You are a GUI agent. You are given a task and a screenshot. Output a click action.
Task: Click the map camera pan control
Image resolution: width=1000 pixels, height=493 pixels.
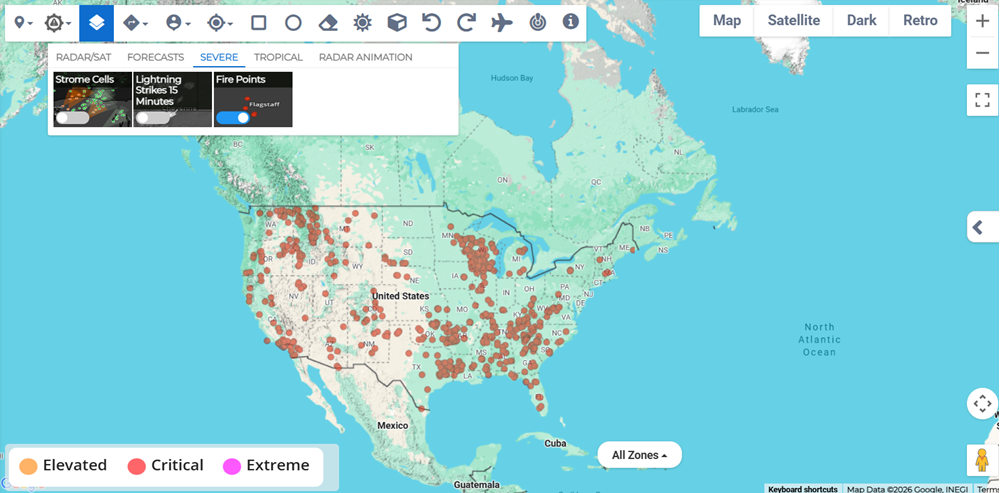pos(982,403)
